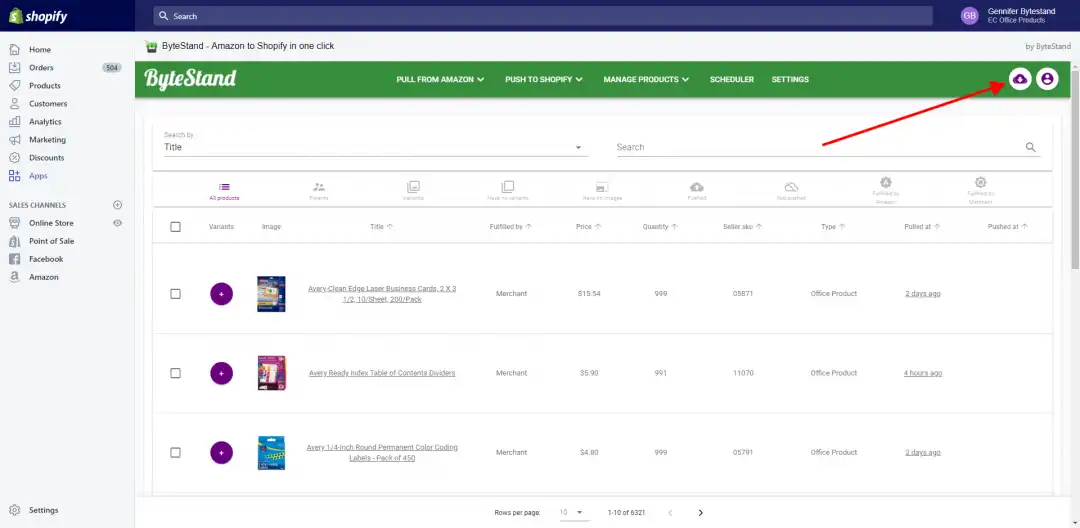The height and width of the screenshot is (528, 1080).
Task: Open Apps in the sidebar
Action: click(x=38, y=176)
